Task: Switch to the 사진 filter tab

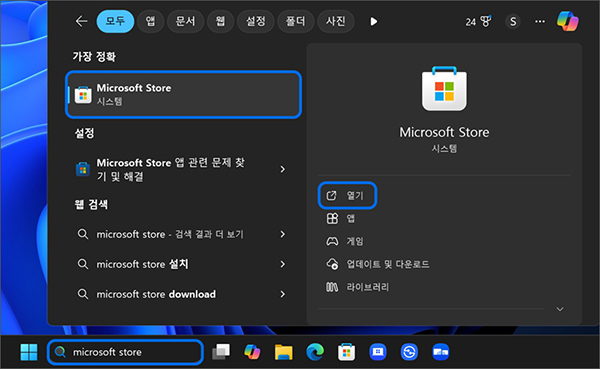Action: coord(336,21)
